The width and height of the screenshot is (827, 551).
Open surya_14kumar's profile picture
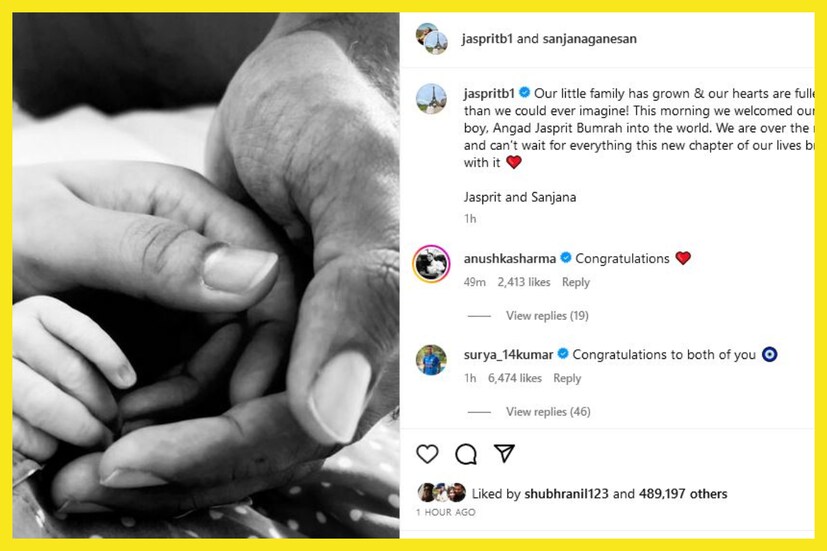[x=431, y=360]
